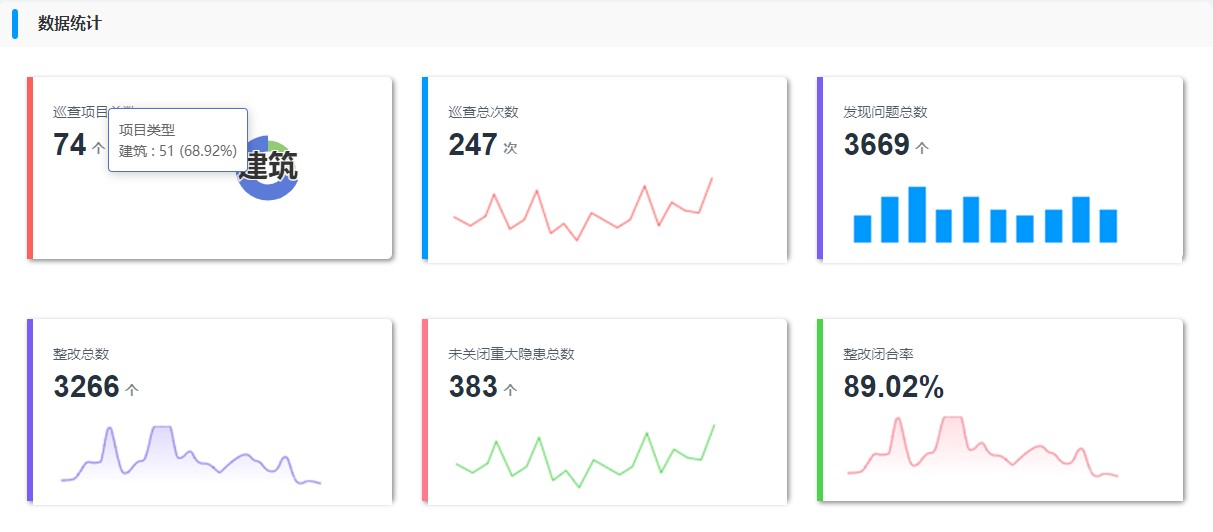
Task: Click the 3669 issues total number
Action: pyautogui.click(x=876, y=146)
